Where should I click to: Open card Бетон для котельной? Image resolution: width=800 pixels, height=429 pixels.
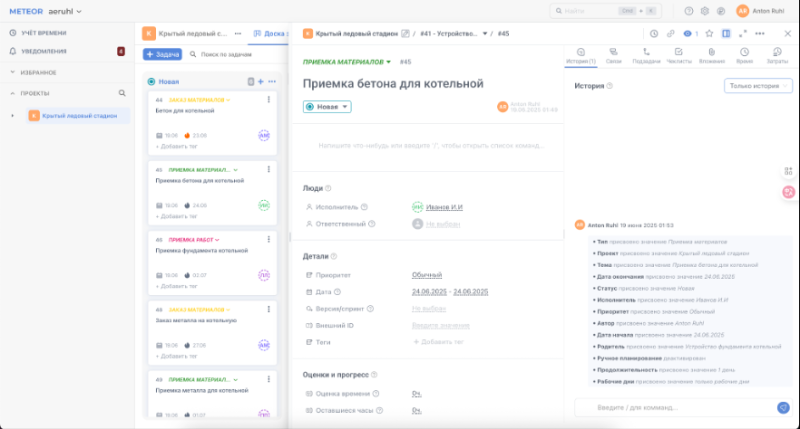coord(185,111)
